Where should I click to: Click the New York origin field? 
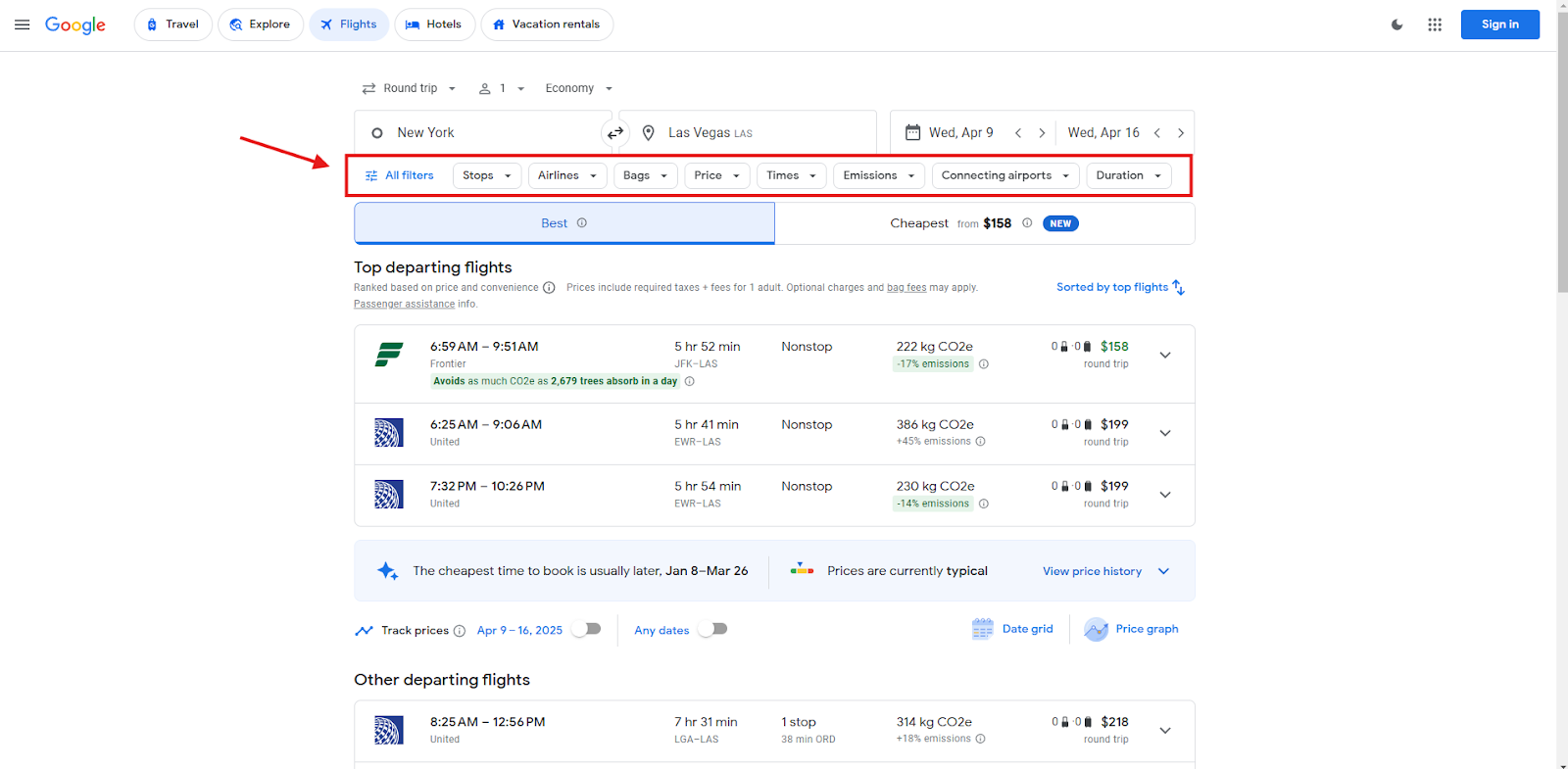click(483, 133)
